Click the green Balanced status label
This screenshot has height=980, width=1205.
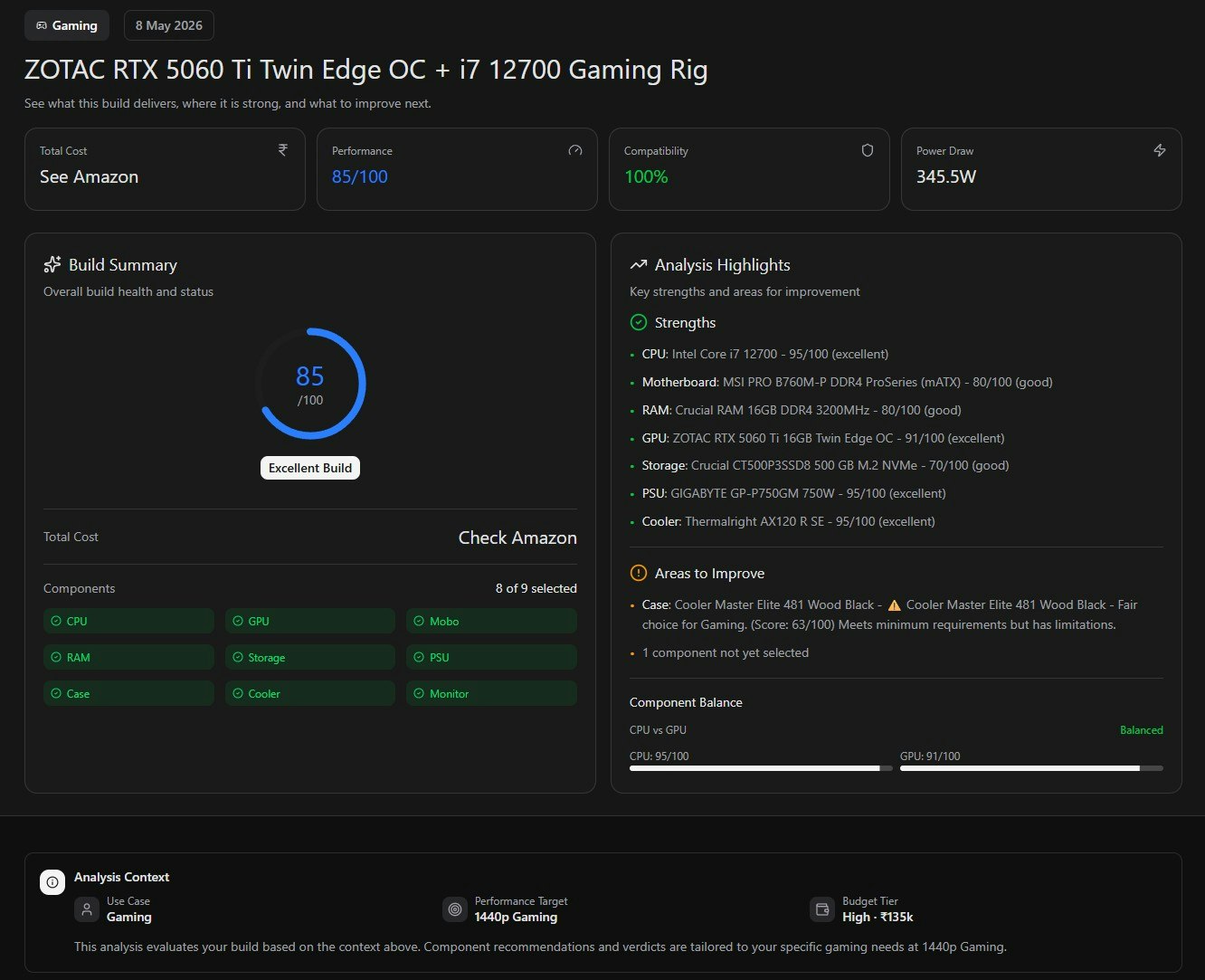[x=1142, y=730]
